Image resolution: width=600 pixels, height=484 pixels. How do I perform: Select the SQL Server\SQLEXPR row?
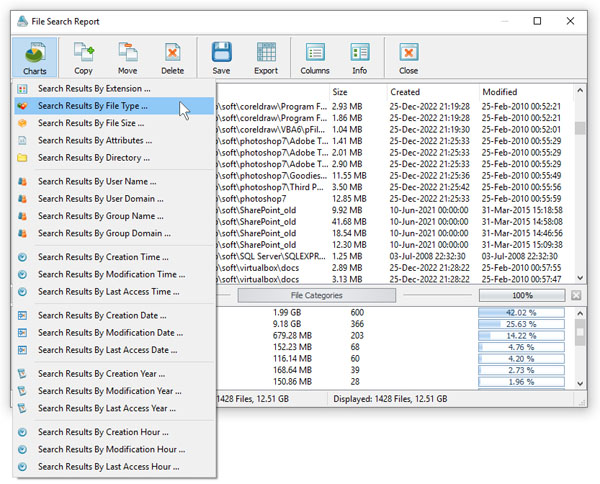395,256
